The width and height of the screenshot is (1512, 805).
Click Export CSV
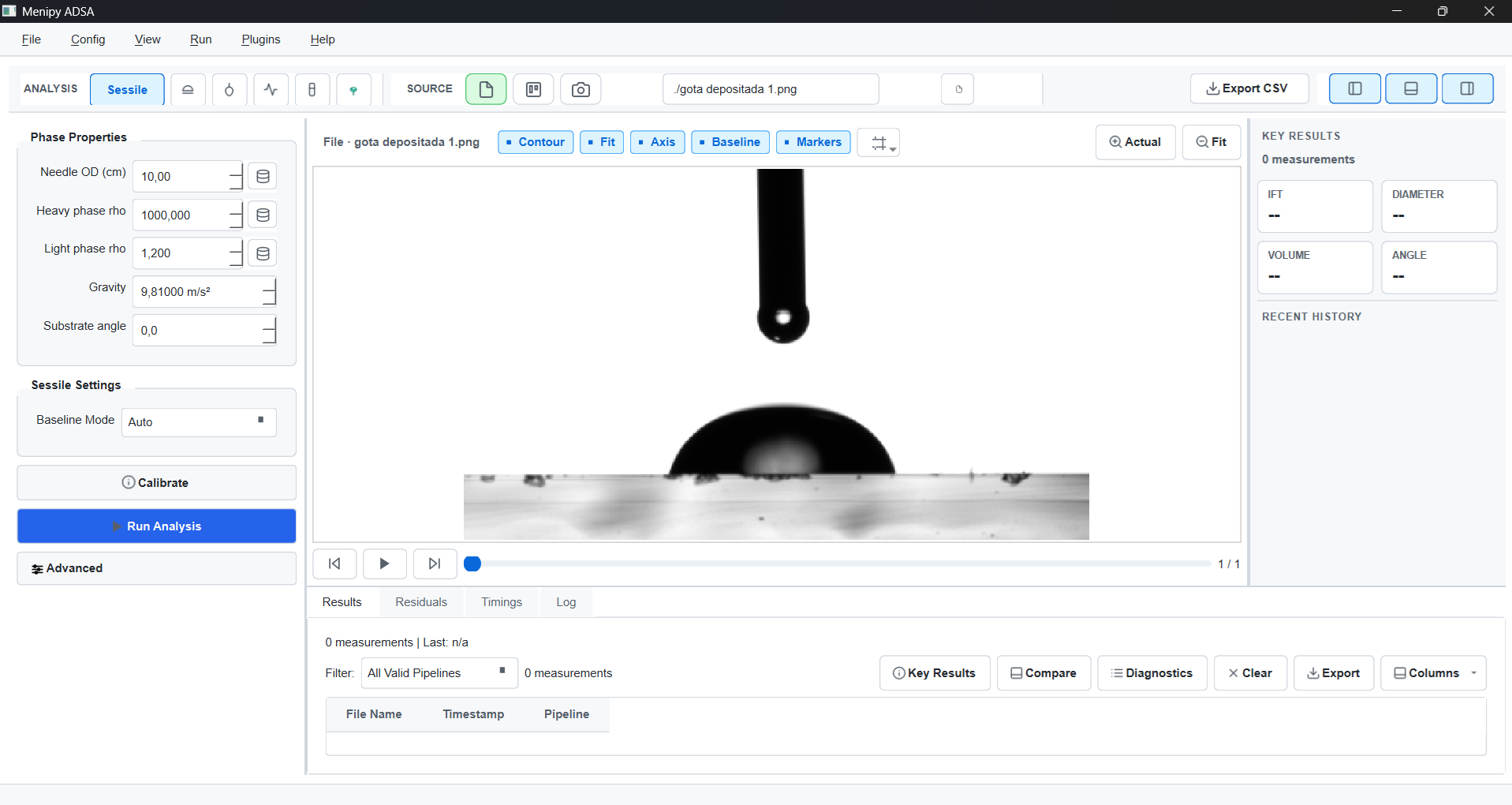pos(1249,88)
